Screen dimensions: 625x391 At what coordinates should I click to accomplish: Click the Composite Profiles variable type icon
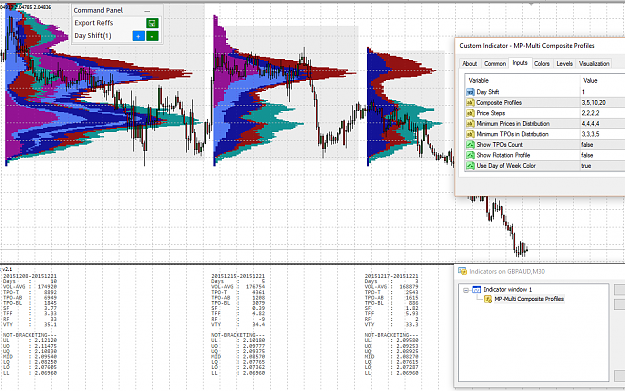[470, 102]
